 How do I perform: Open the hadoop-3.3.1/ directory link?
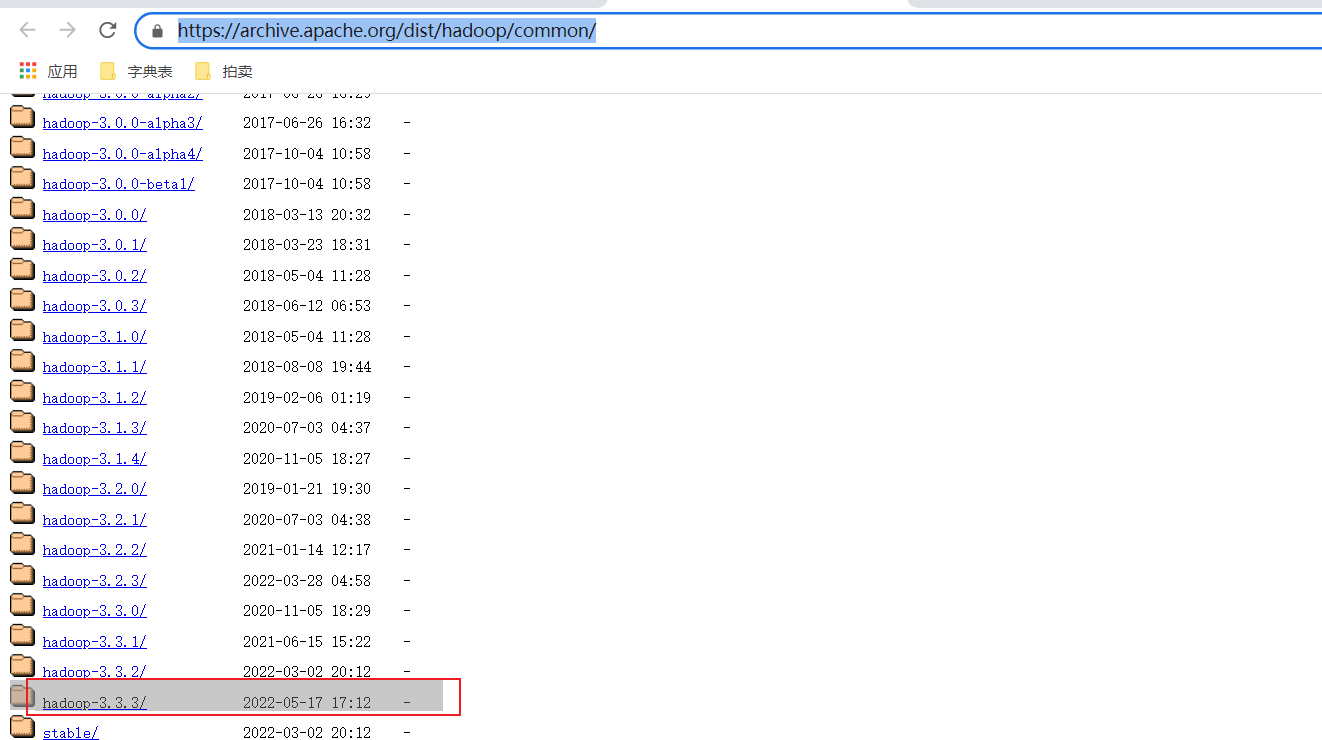[94, 642]
